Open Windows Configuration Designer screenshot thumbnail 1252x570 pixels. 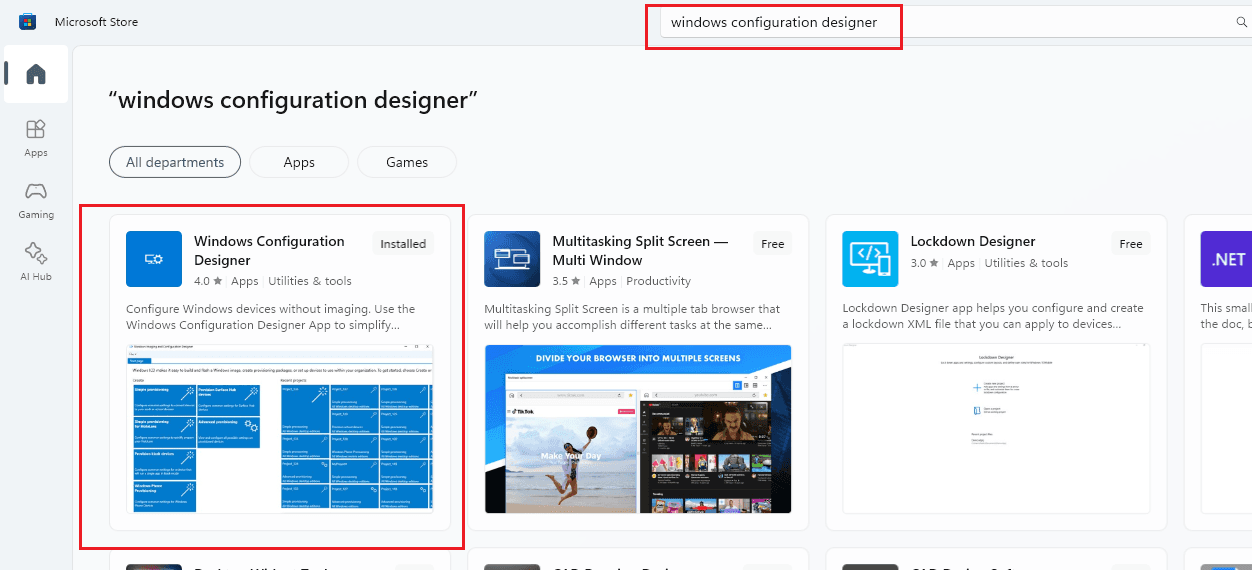click(x=280, y=429)
